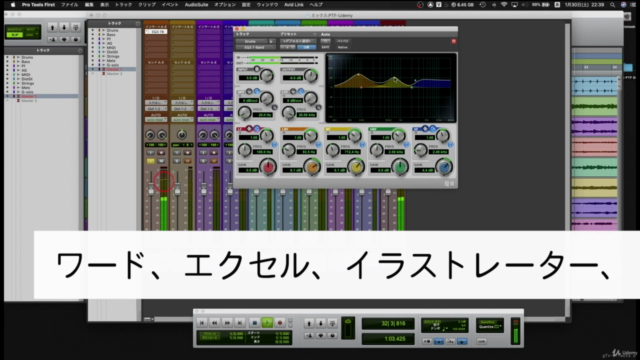Open the ウィンドウ menu

point(267,5)
